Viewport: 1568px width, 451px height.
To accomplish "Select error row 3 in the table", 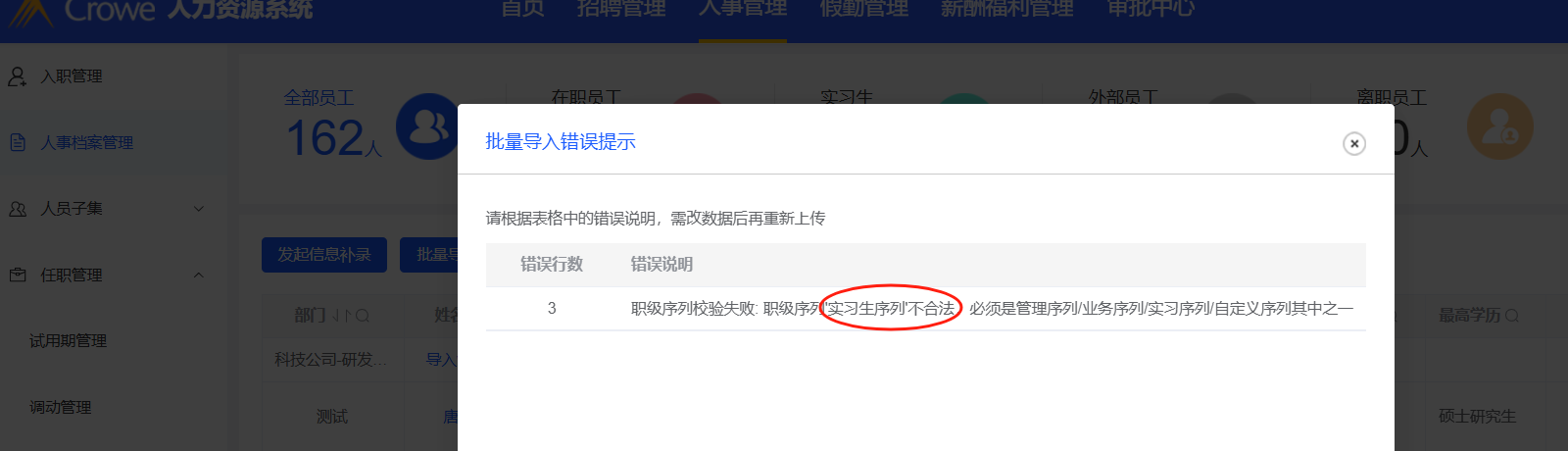I will pos(925,309).
